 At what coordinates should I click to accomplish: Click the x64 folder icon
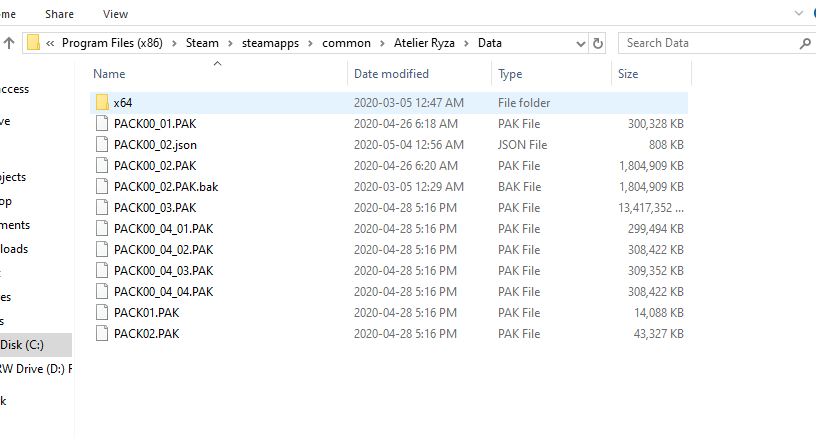click(101, 103)
